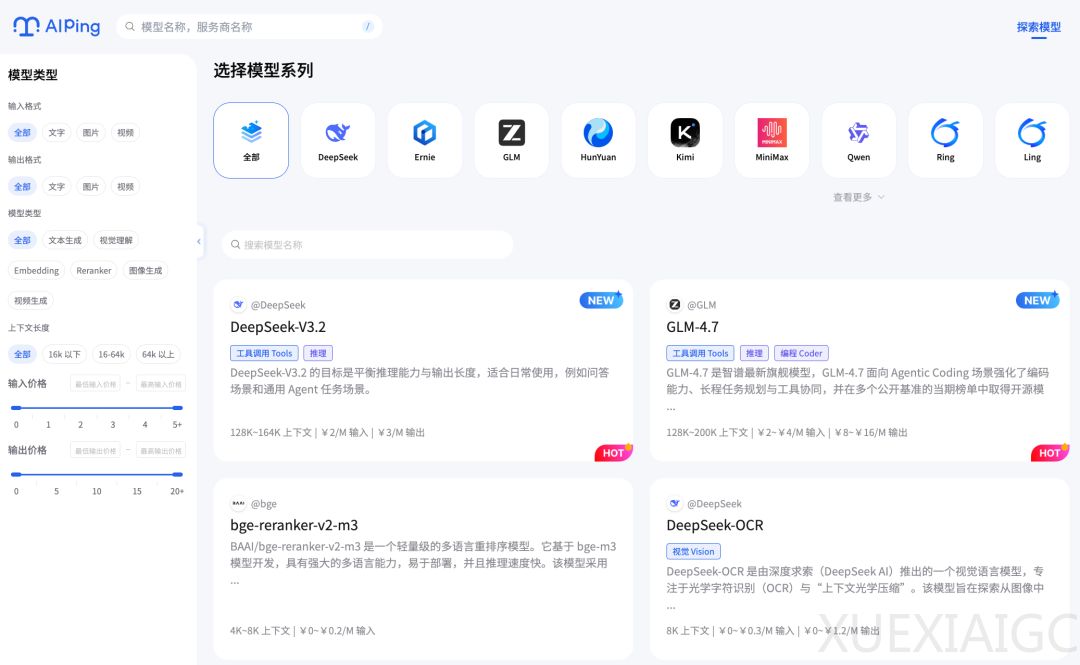Collapse the filter sidebar with the chevron
Screen dimensions: 1080x665
[197, 241]
